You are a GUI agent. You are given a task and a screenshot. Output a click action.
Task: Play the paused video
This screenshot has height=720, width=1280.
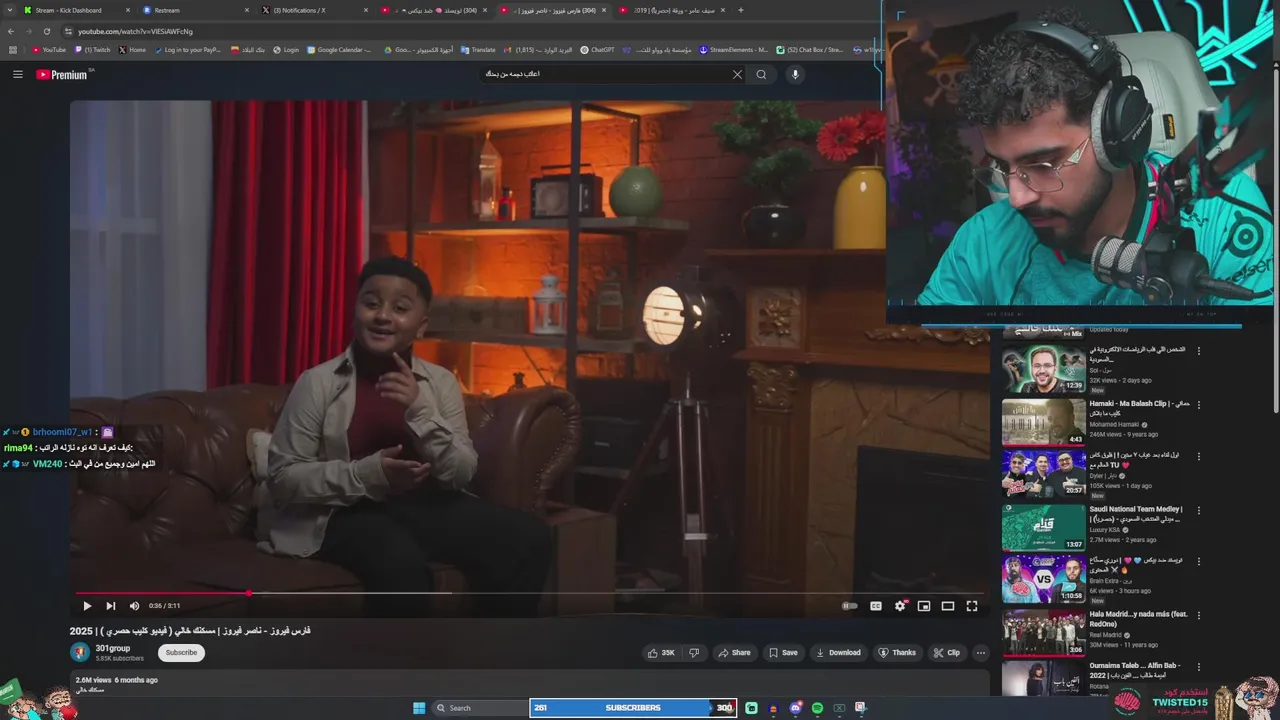[87, 606]
